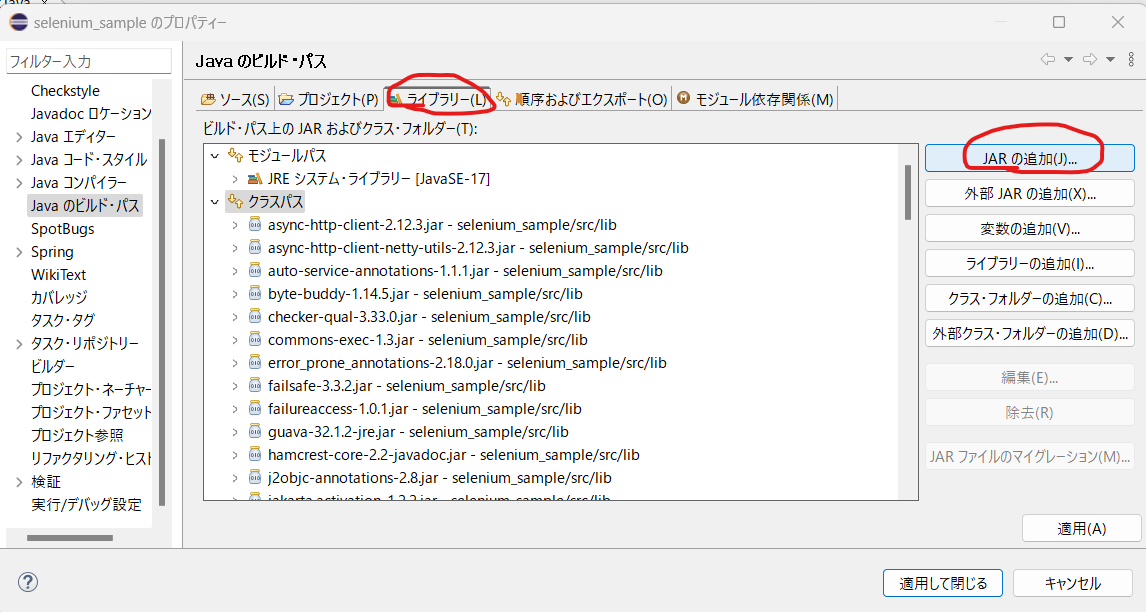Screen dimensions: 1146x612
Task: Click the jar icon for j2objc-annotations-2.8.jar
Action: point(254,477)
